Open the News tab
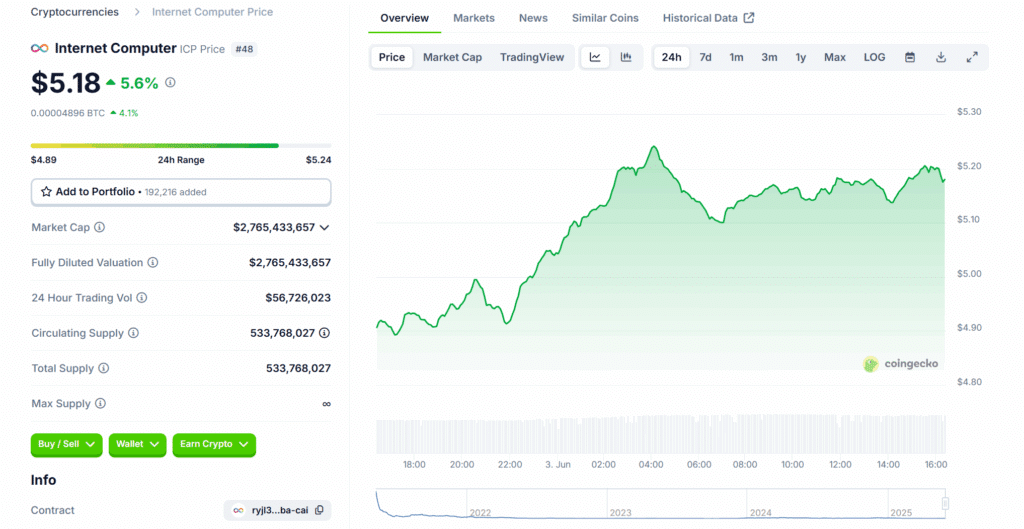The height and width of the screenshot is (529, 1024). 534,18
